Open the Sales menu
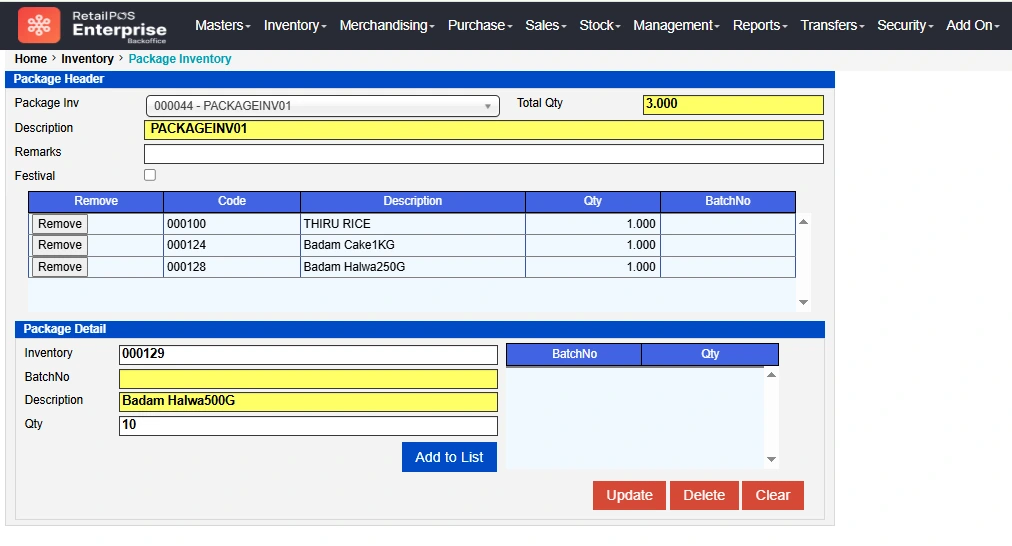The width and height of the screenshot is (1012, 546). (545, 25)
